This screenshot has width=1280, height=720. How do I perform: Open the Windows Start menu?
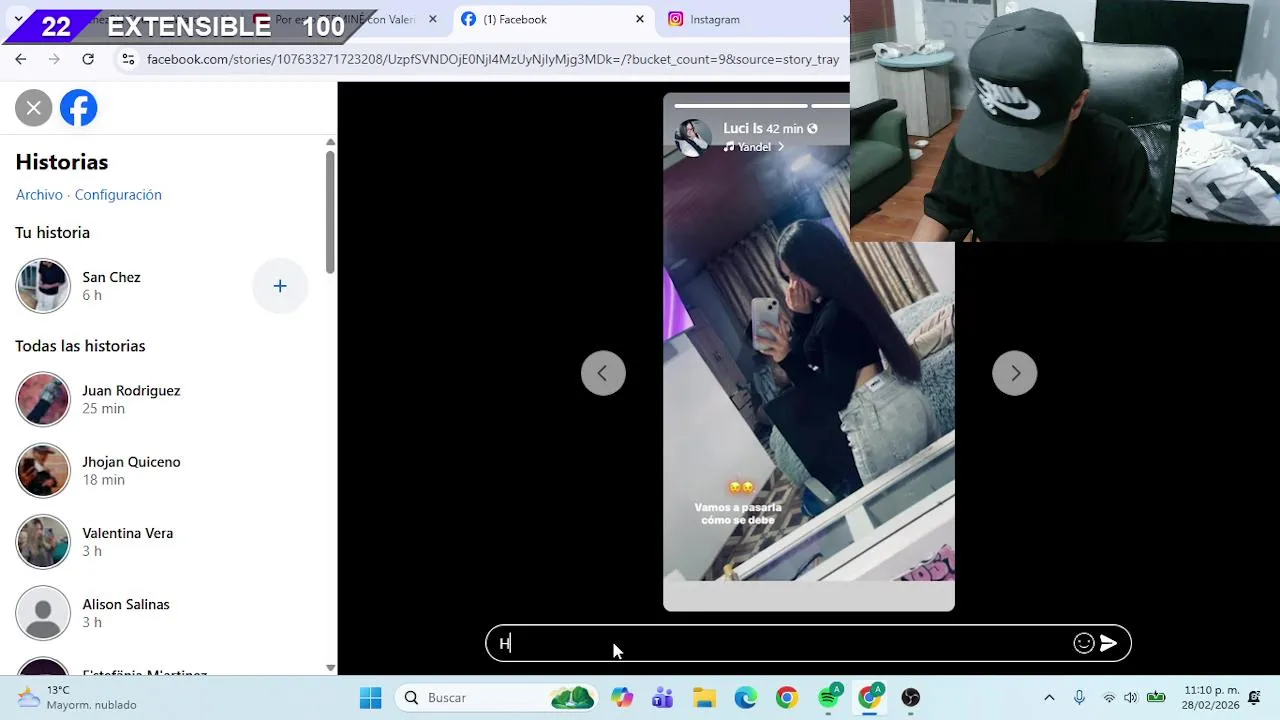(370, 698)
